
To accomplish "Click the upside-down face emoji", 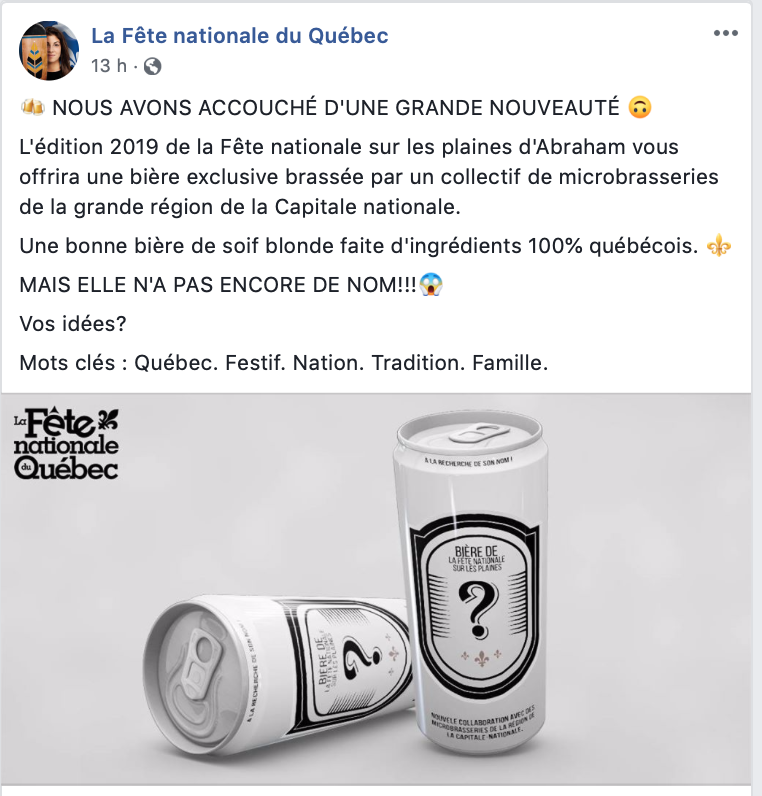I will pyautogui.click(x=640, y=108).
